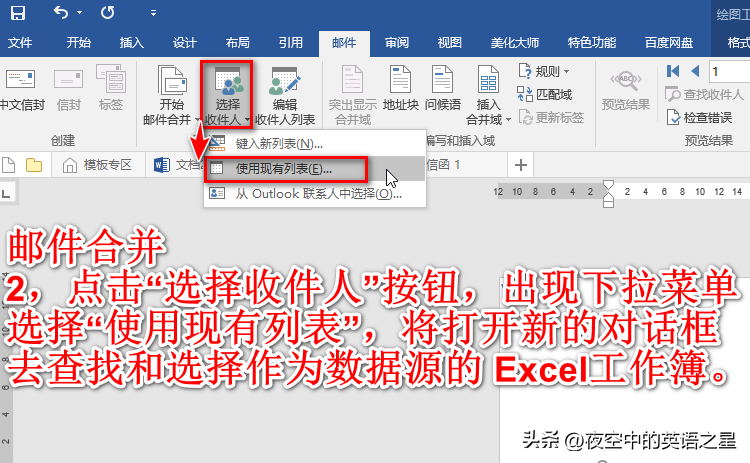Open 开始邮件合并 dropdown button
Viewport: 750px width, 463px height.
171,95
